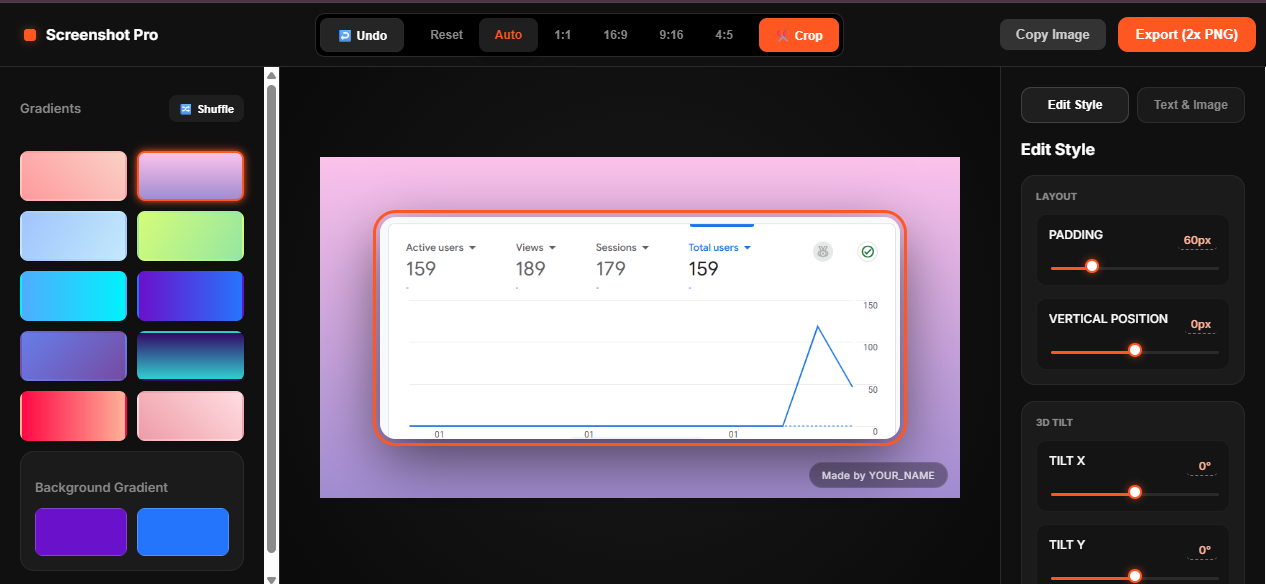This screenshot has height=584, width=1266.
Task: Select the indigo-purple gradient swatch
Action: [74, 356]
